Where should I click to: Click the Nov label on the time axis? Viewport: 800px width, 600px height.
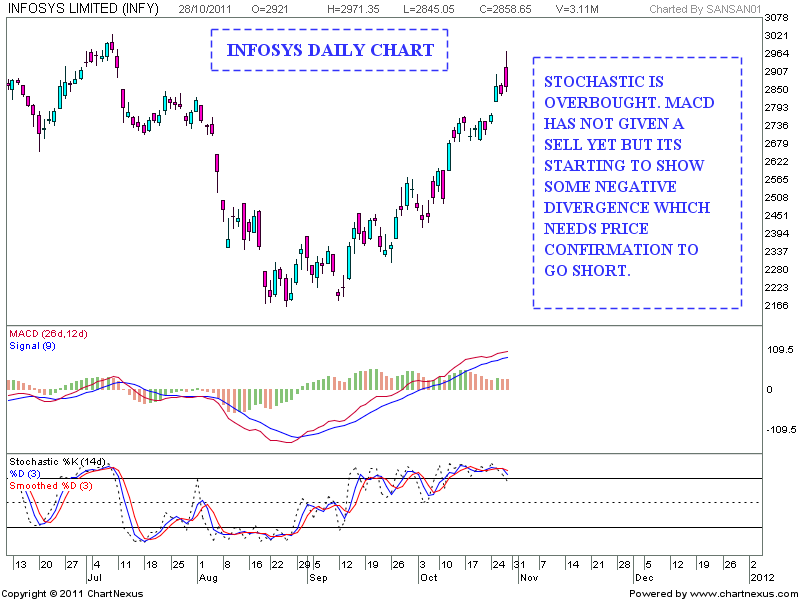(x=528, y=577)
